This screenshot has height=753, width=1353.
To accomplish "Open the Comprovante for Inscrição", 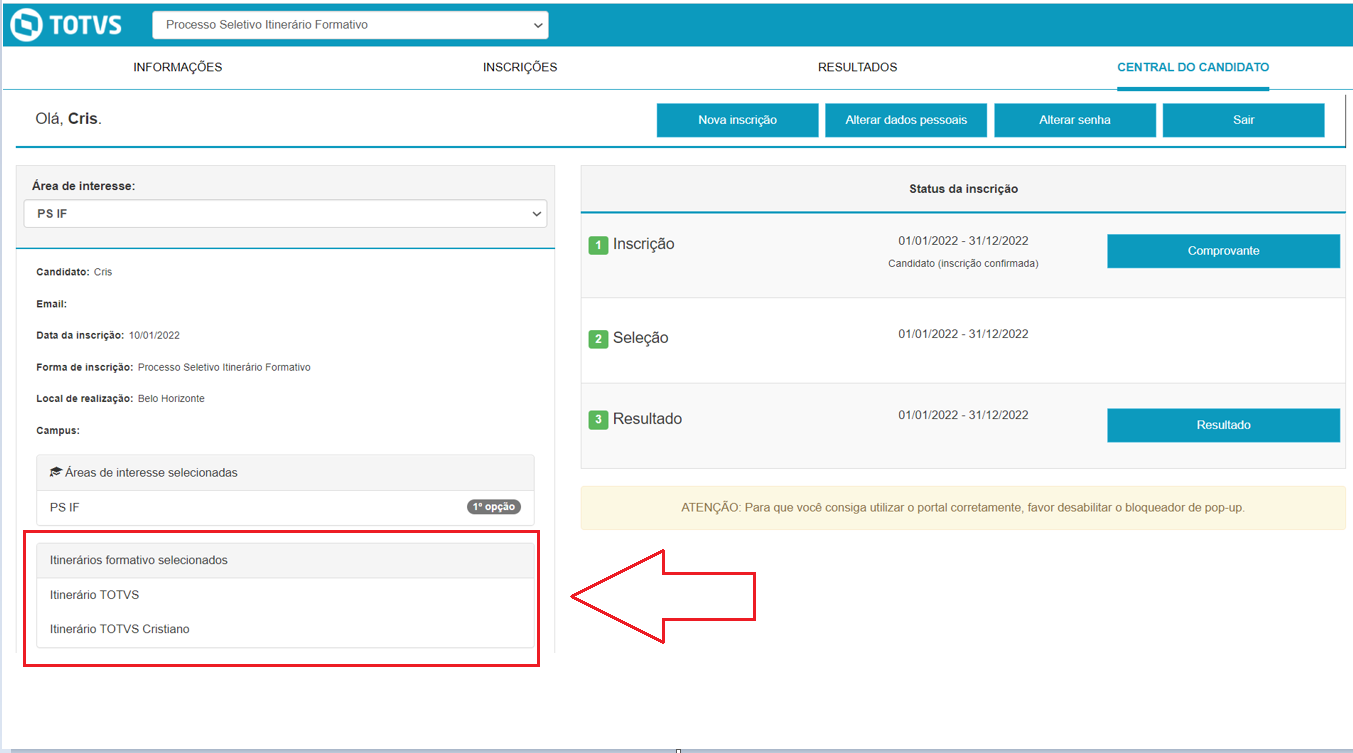I will (x=1223, y=251).
